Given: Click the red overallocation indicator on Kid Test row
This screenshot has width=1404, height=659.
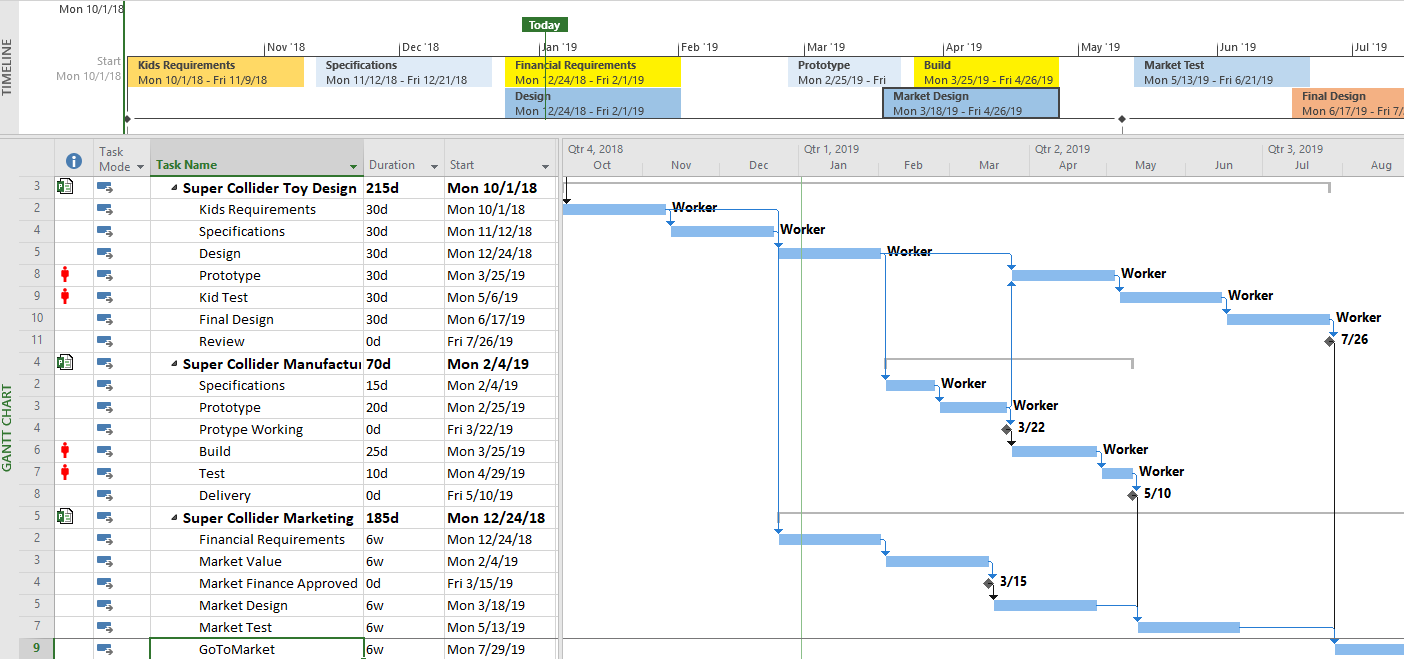Looking at the screenshot, I should [65, 297].
